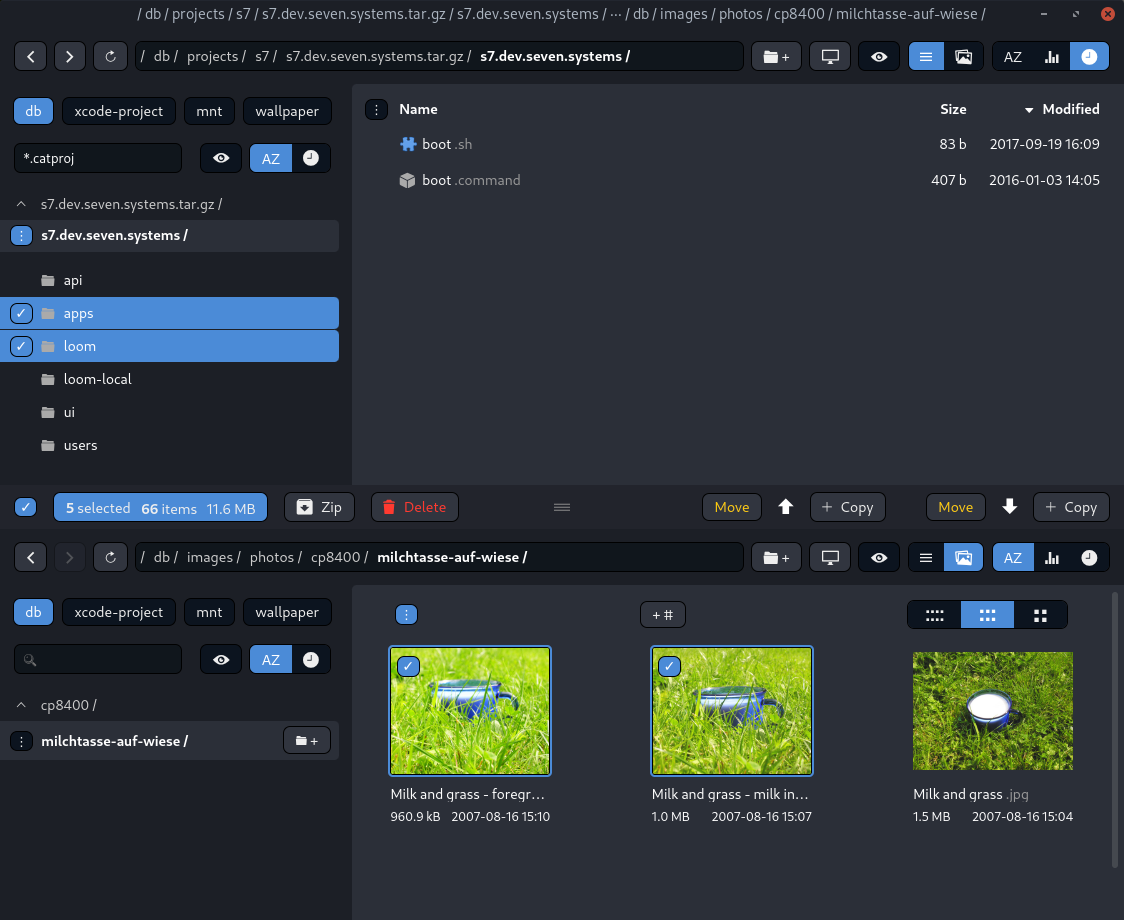This screenshot has height=920, width=1124.
Task: Open the wallpaper bookmark in the top pane
Action: (287, 111)
